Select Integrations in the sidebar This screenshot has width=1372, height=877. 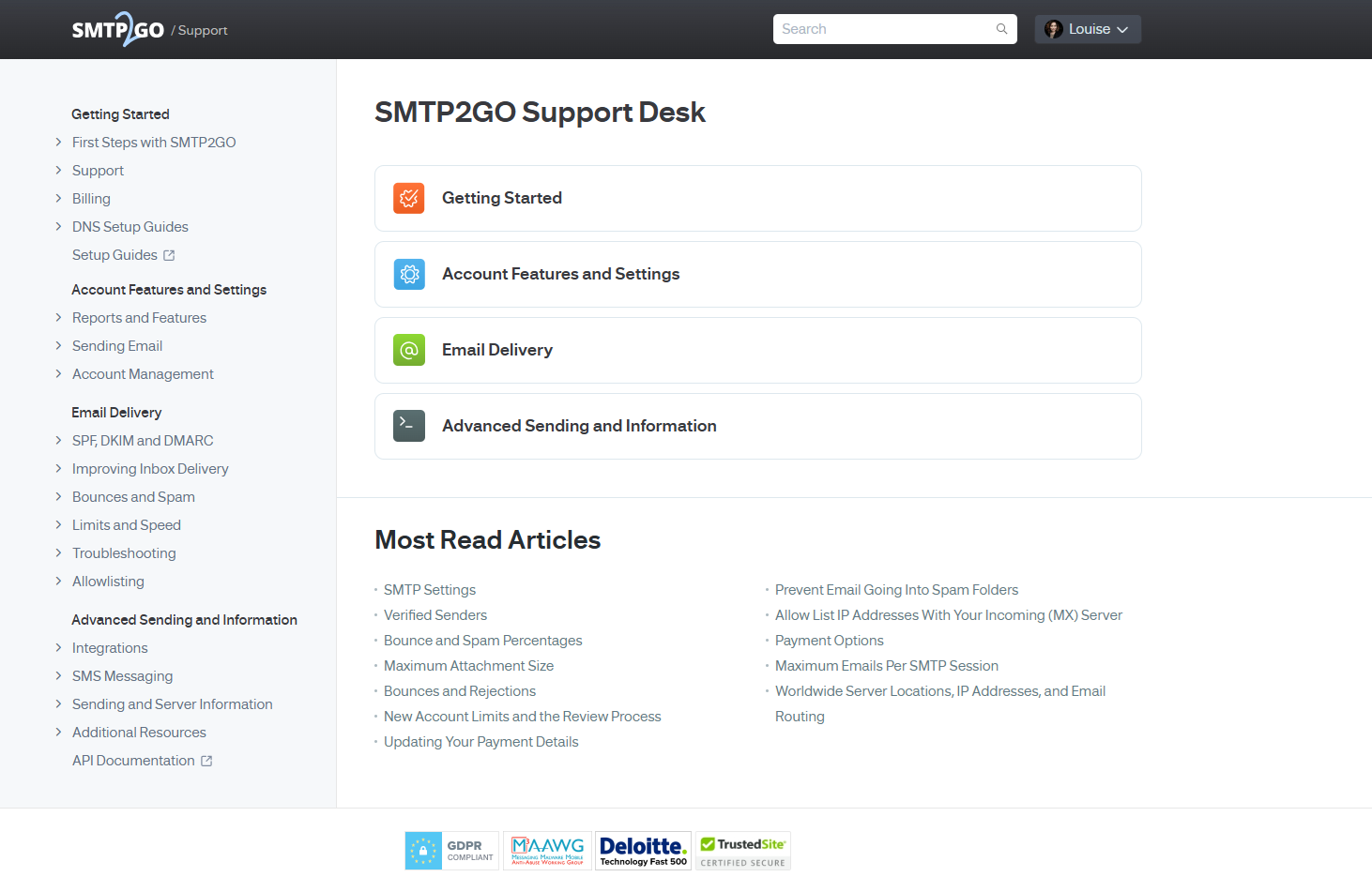110,648
